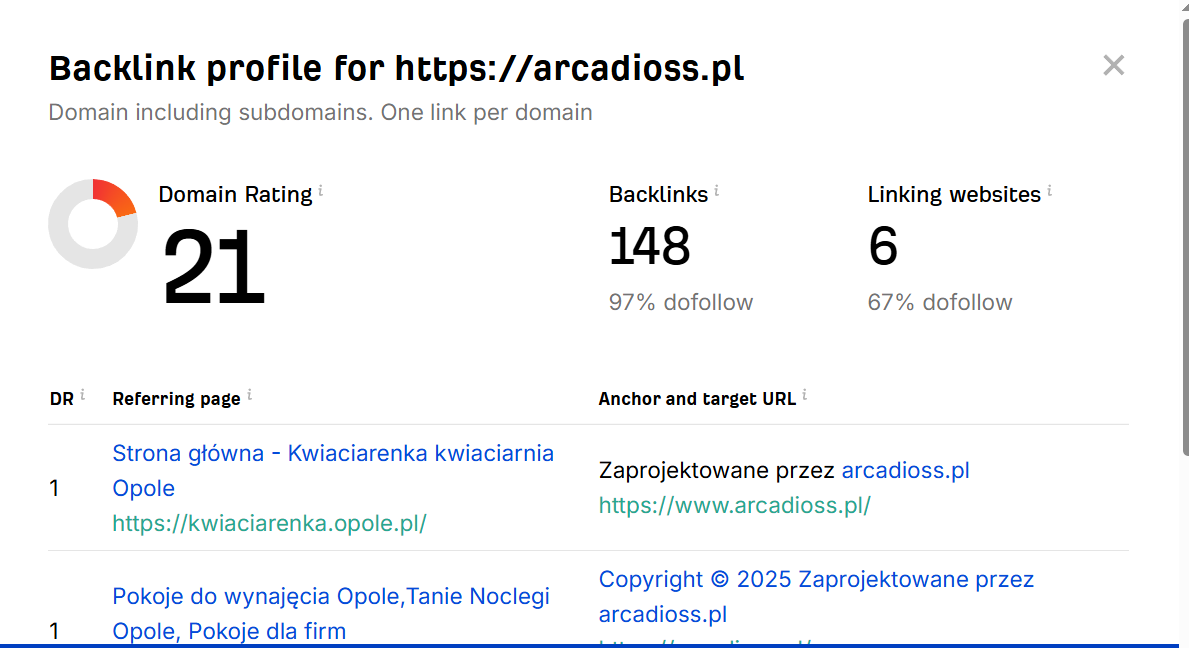Open the info icon for Anchor and target URL
The height and width of the screenshot is (648, 1189).
[804, 395]
